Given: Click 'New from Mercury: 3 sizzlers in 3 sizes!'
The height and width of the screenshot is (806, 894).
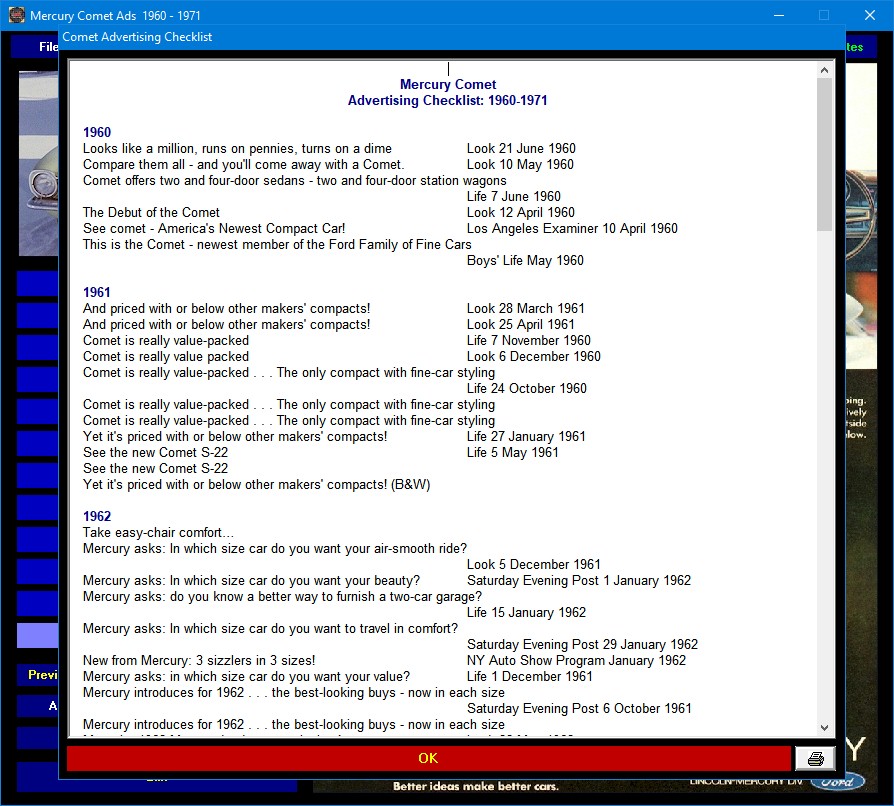Looking at the screenshot, I should tap(199, 660).
